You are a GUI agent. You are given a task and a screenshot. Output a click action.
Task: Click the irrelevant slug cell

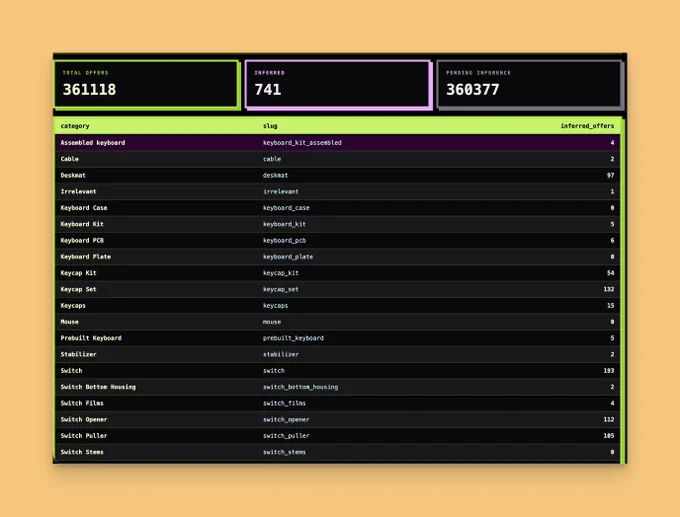(281, 192)
